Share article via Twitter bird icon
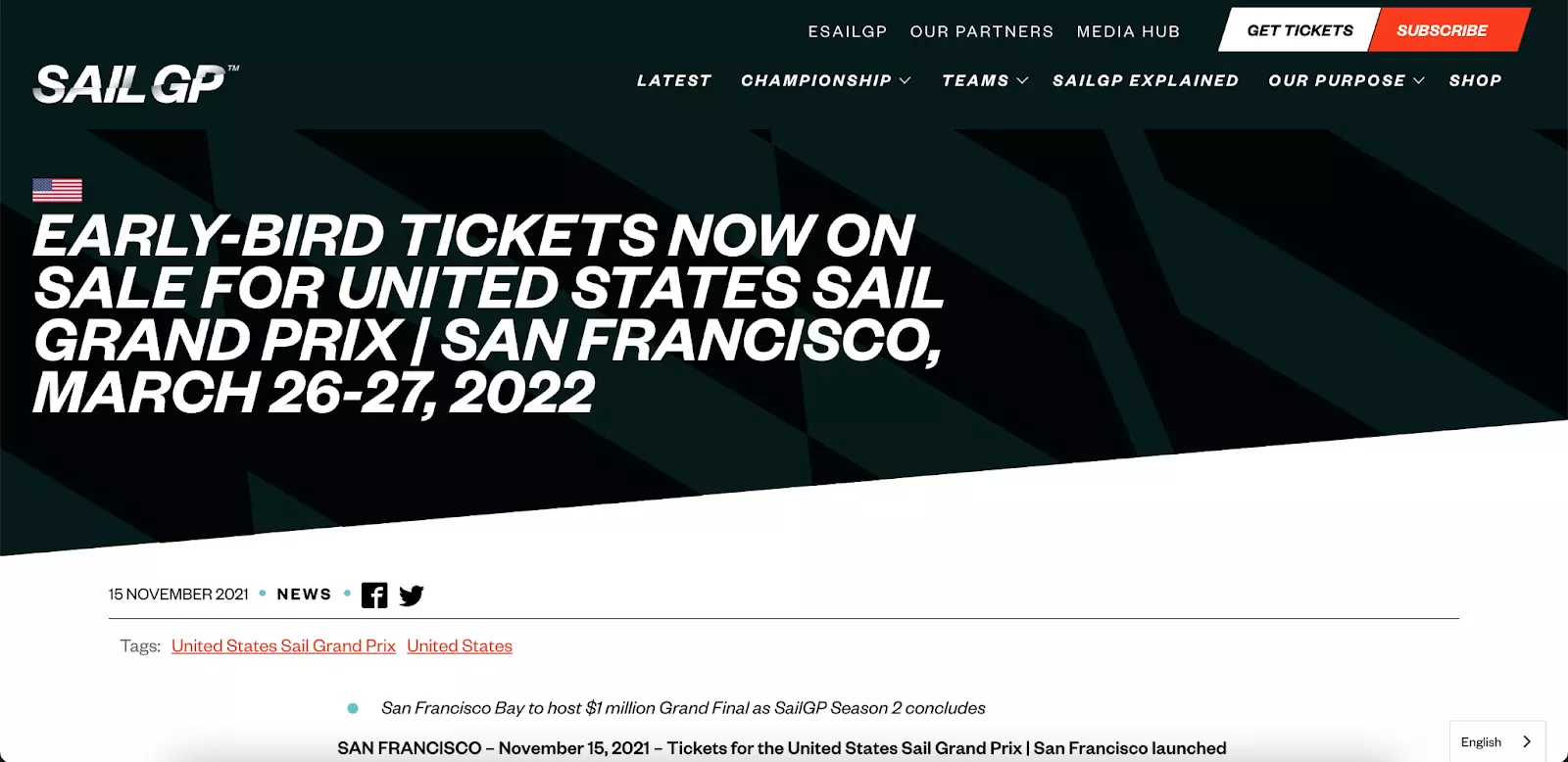 412,595
